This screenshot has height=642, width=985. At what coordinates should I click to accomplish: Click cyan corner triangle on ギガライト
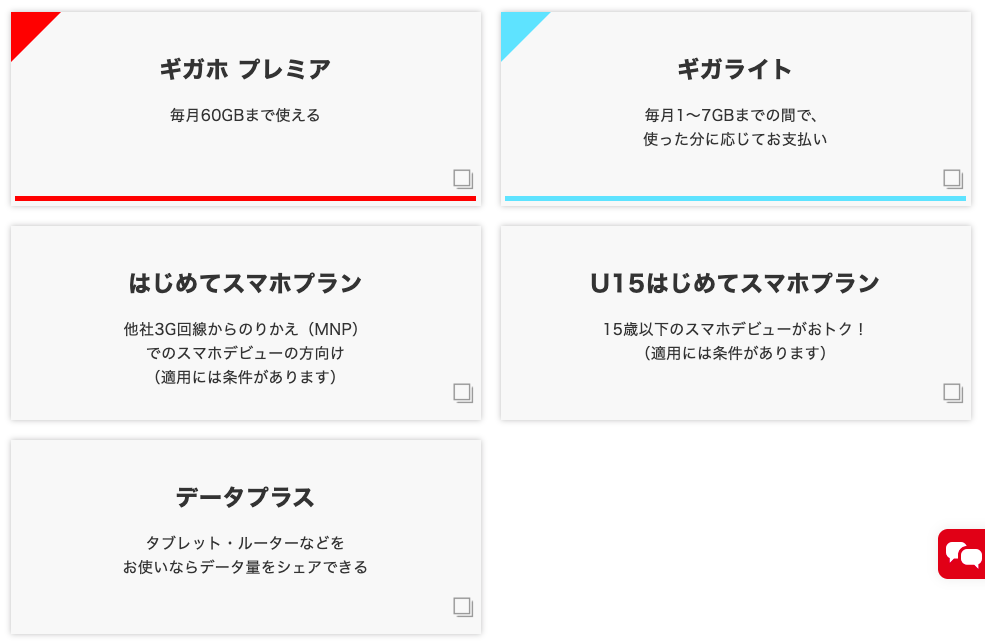[x=517, y=28]
